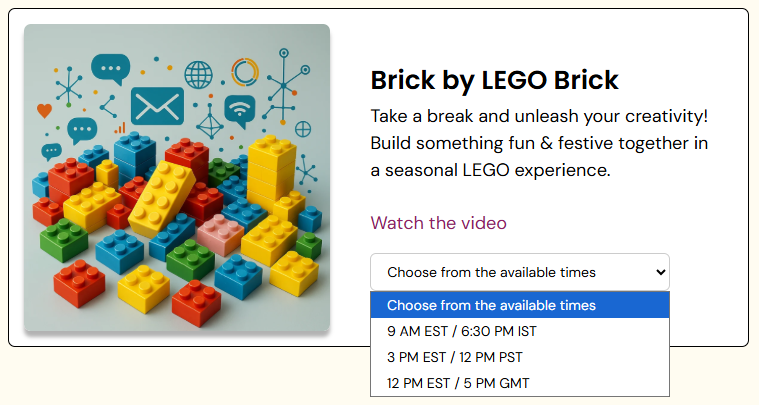Image resolution: width=759 pixels, height=405 pixels.
Task: Click the dropdown arrow on the times selector
Action: [x=659, y=272]
